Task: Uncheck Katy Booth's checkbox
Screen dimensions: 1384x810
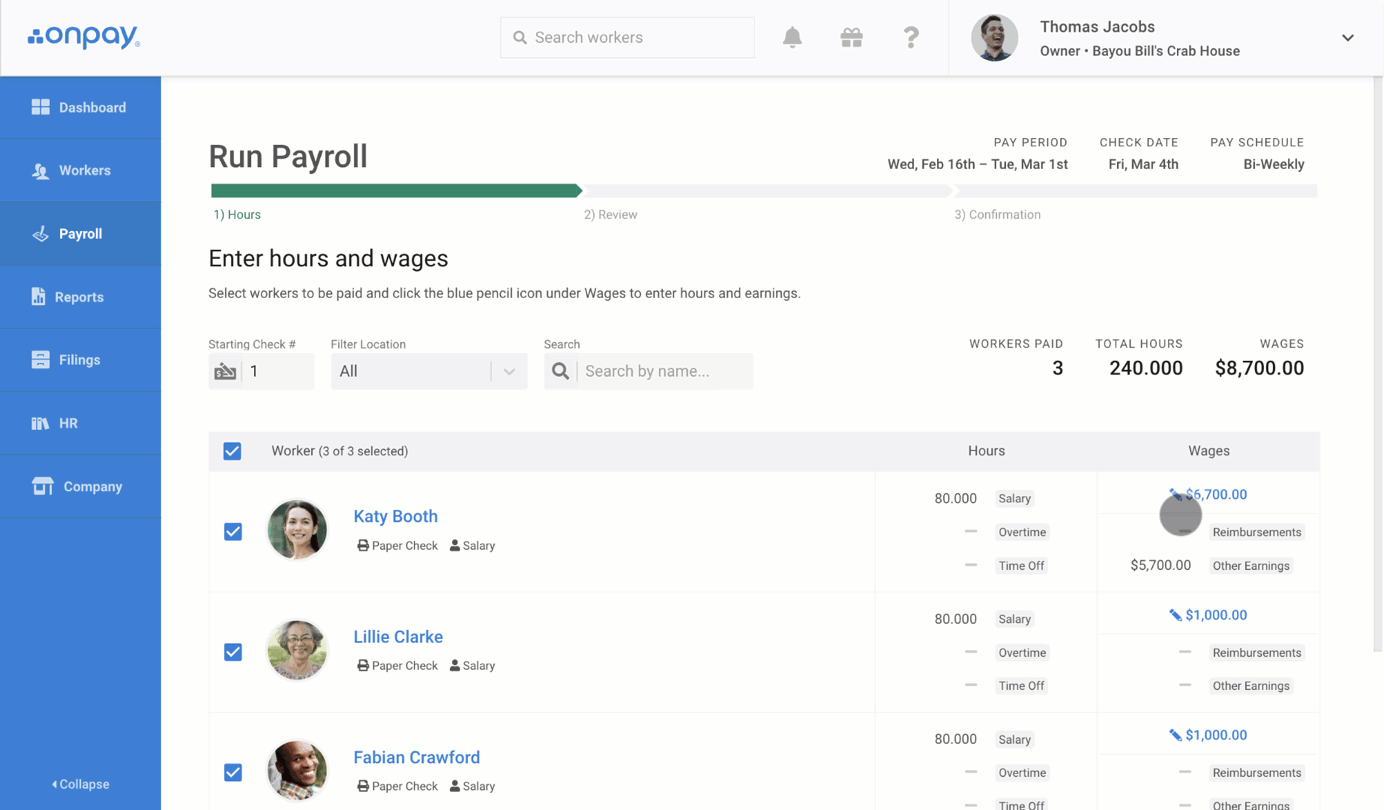Action: point(233,532)
